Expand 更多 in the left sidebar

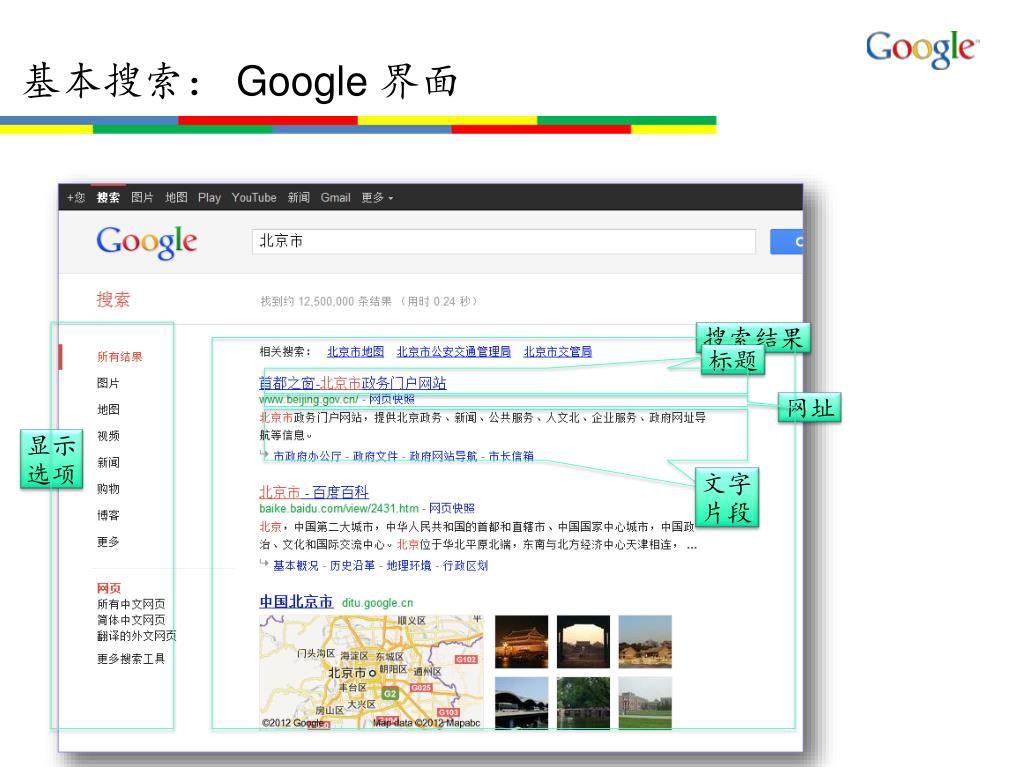108,541
